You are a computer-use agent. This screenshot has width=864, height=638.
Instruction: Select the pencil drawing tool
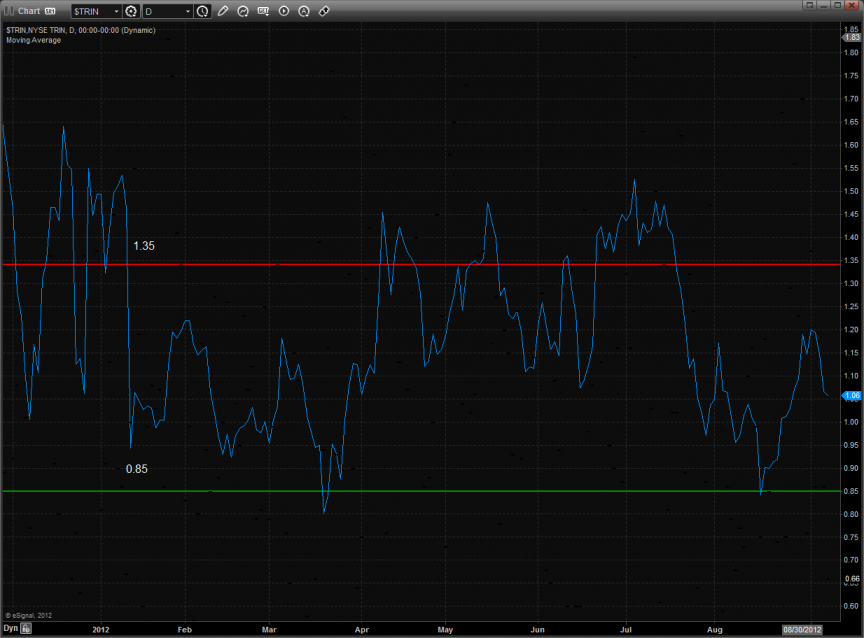click(x=223, y=11)
